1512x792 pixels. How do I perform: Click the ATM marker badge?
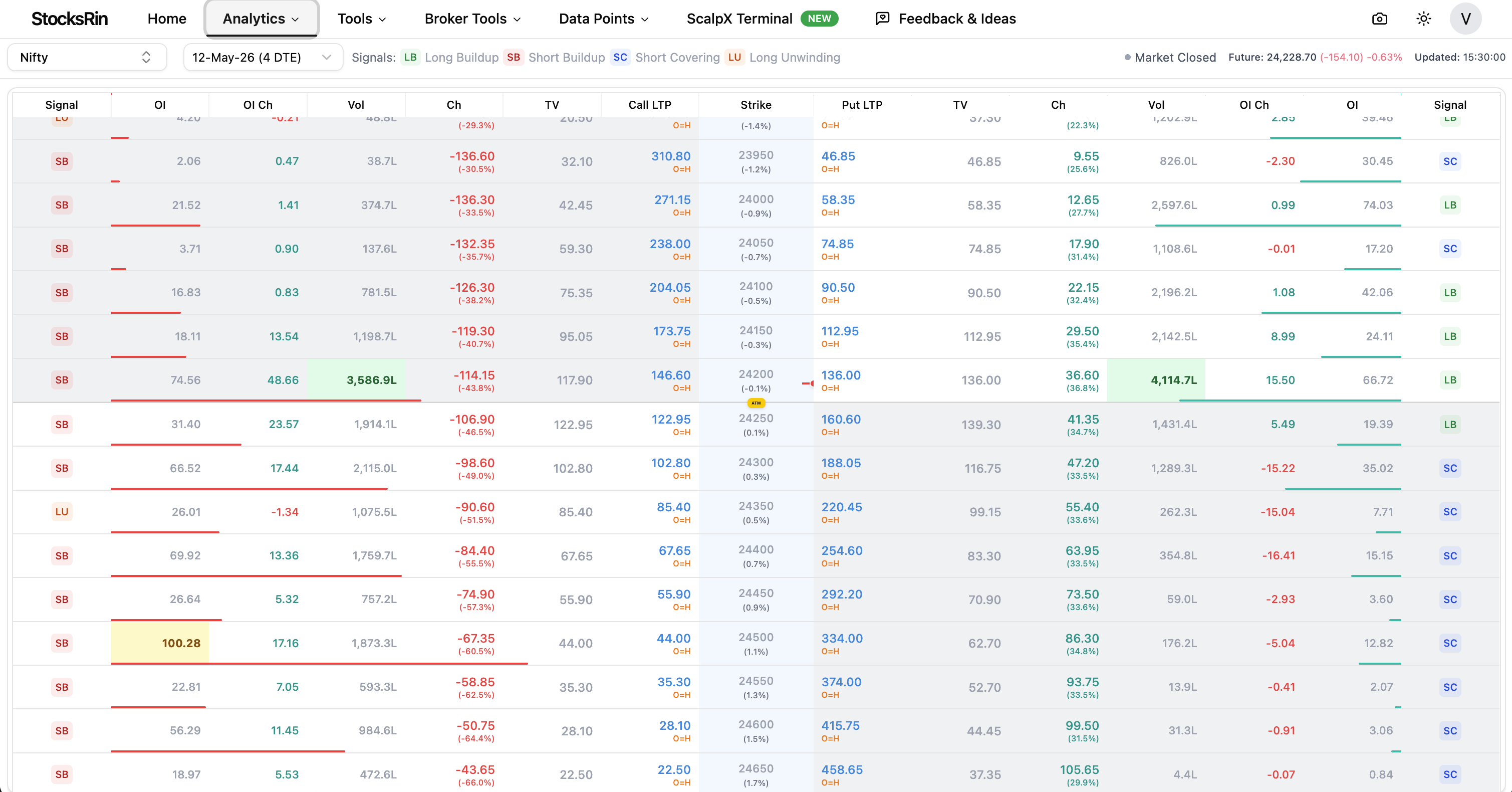(756, 403)
